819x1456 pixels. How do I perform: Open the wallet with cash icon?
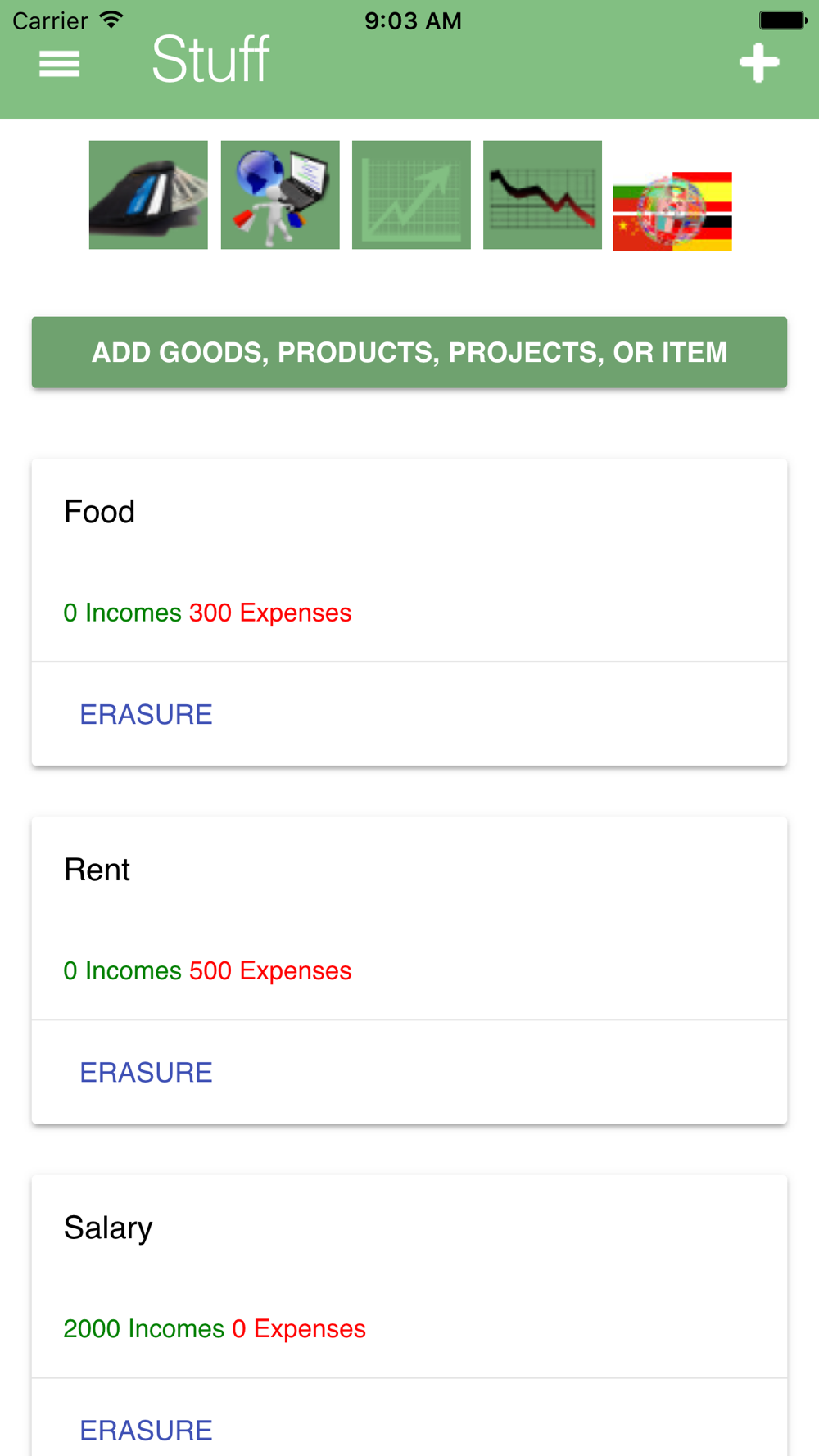click(x=148, y=195)
